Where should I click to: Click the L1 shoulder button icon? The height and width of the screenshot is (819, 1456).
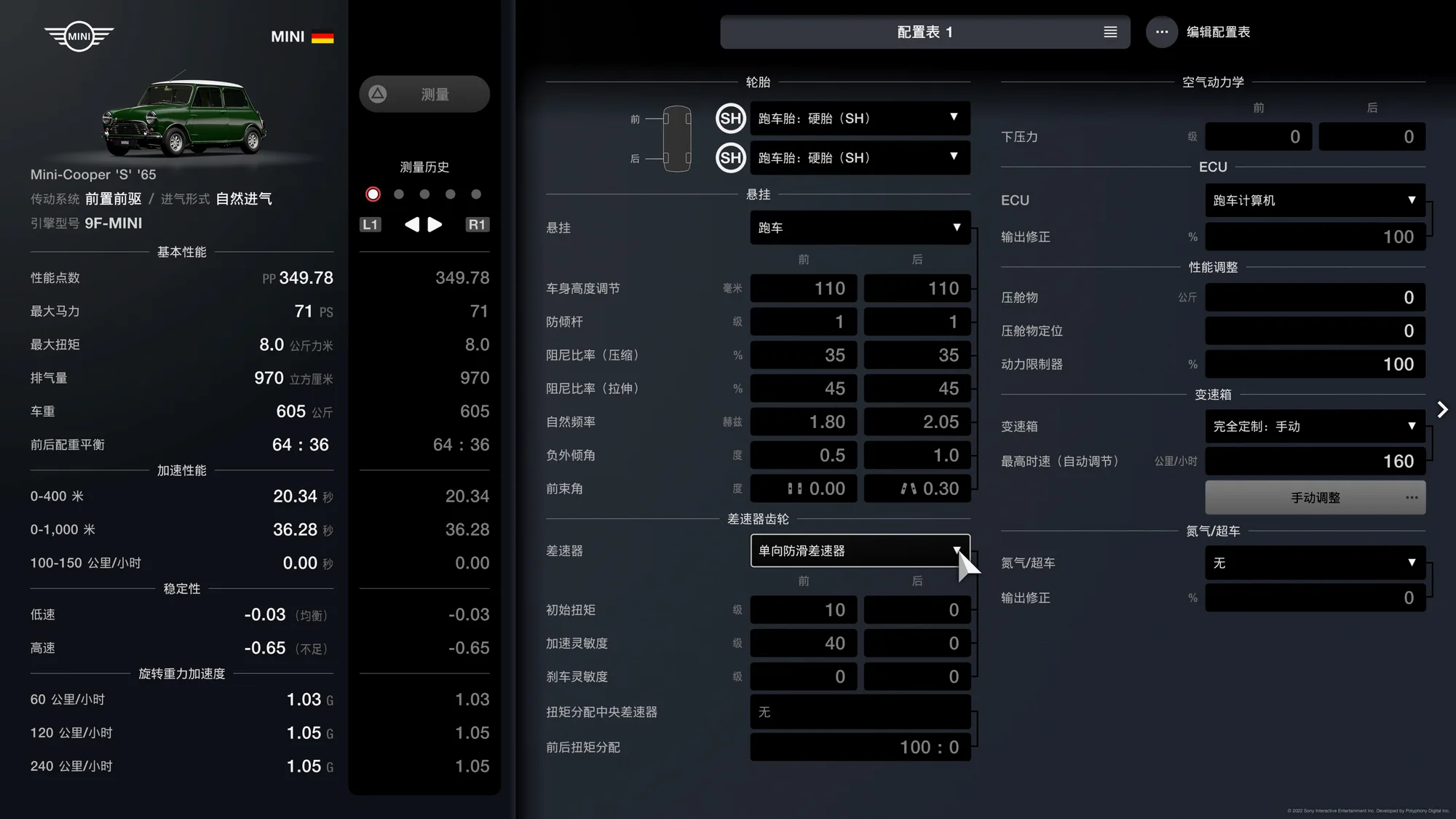tap(371, 224)
